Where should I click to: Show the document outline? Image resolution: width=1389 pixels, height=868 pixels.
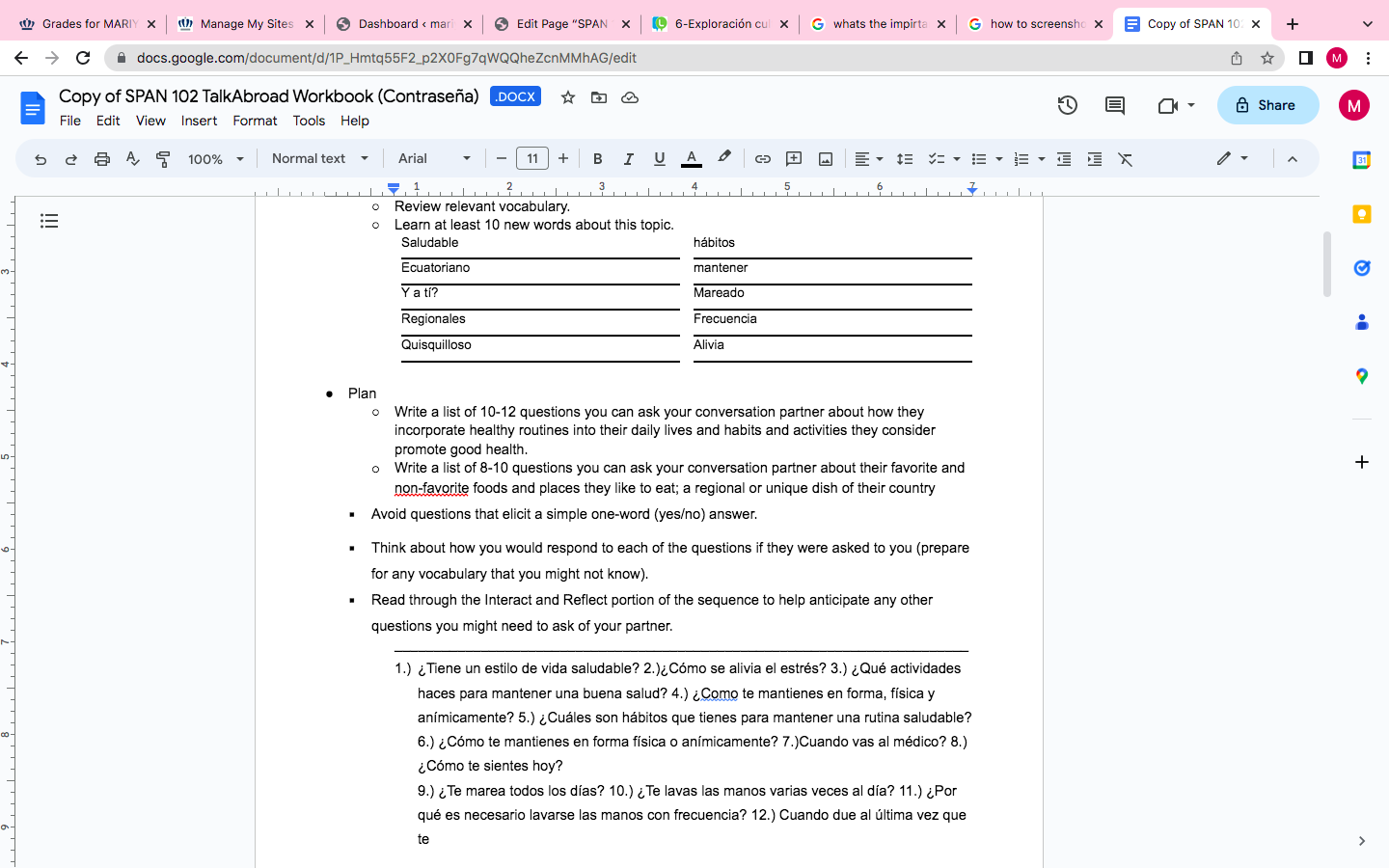pos(49,222)
